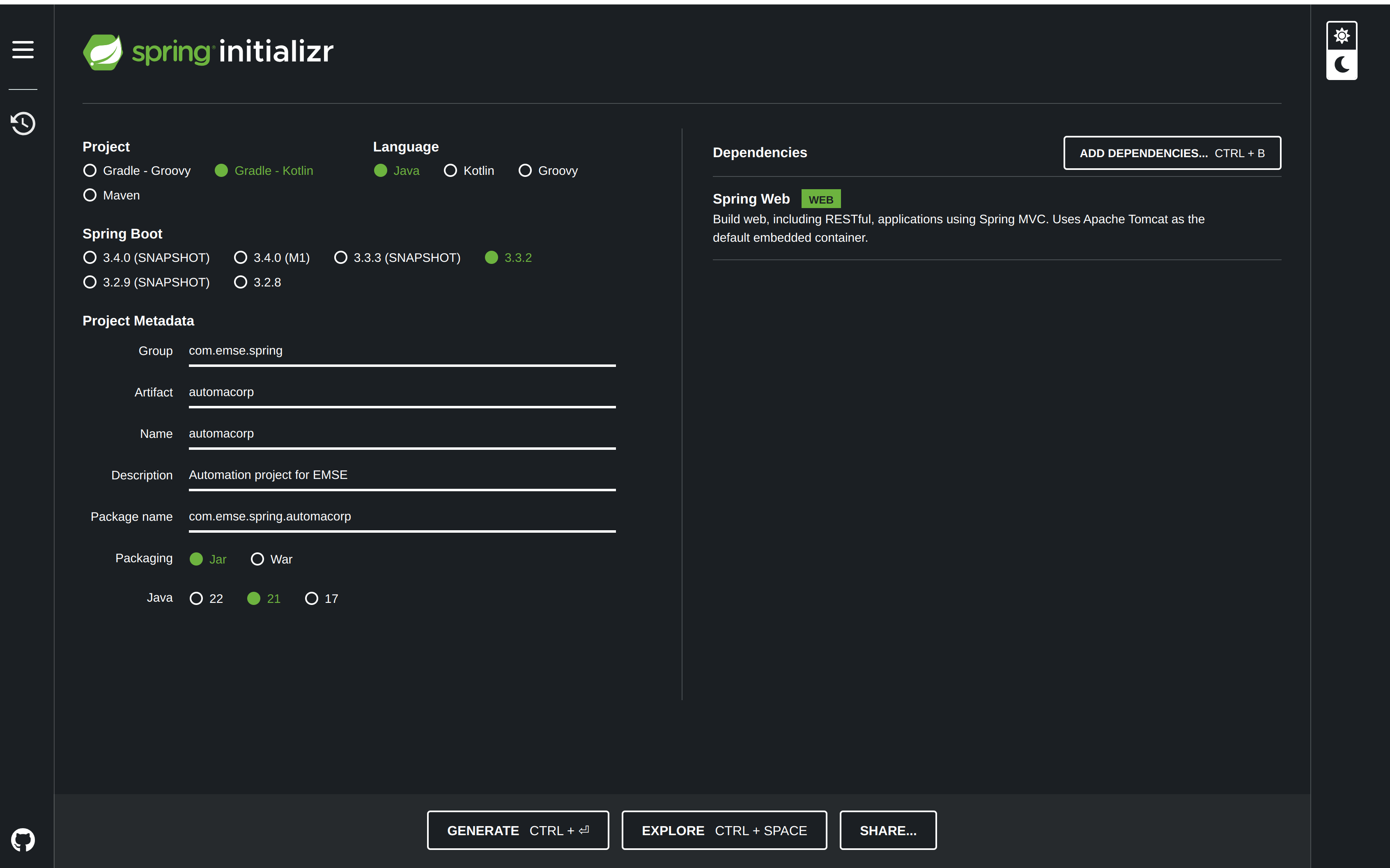Switch to light theme sun icon

[x=1342, y=36]
